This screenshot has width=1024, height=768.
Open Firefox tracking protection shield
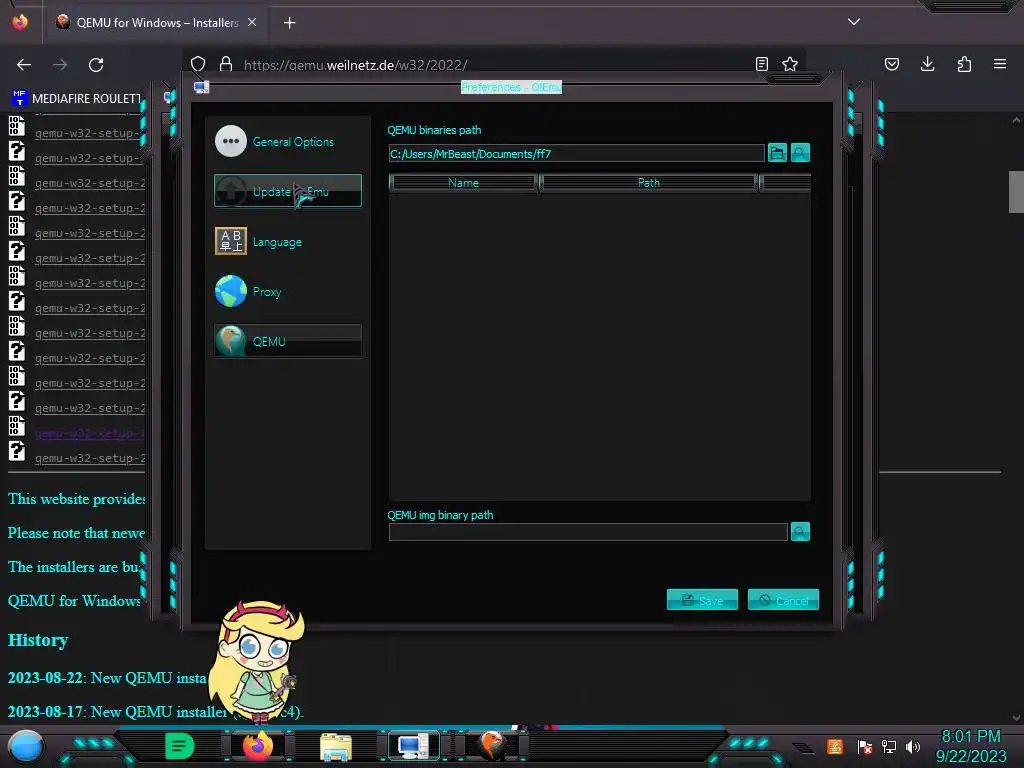tap(198, 64)
